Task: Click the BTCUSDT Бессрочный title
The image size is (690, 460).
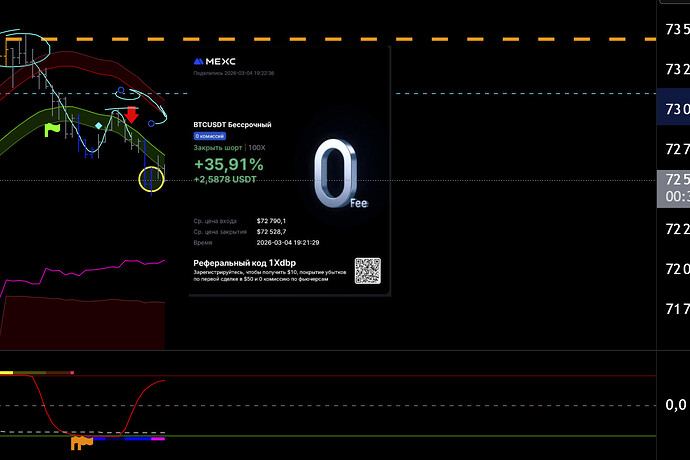Action: click(233, 125)
